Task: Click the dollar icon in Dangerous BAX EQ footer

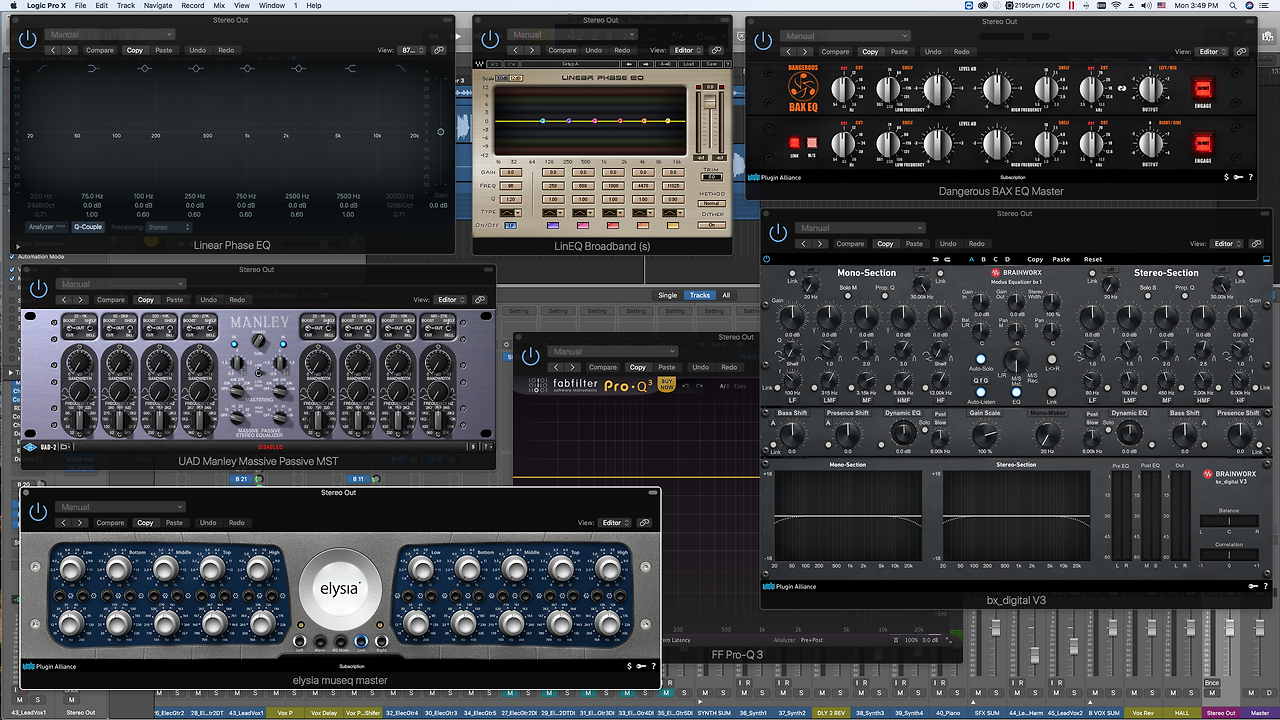Action: [x=1227, y=178]
